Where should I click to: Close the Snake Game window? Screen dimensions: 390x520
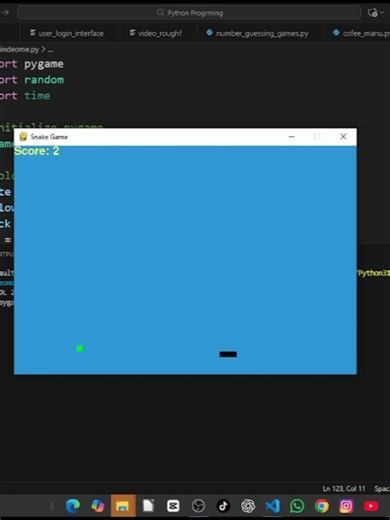tap(343, 137)
